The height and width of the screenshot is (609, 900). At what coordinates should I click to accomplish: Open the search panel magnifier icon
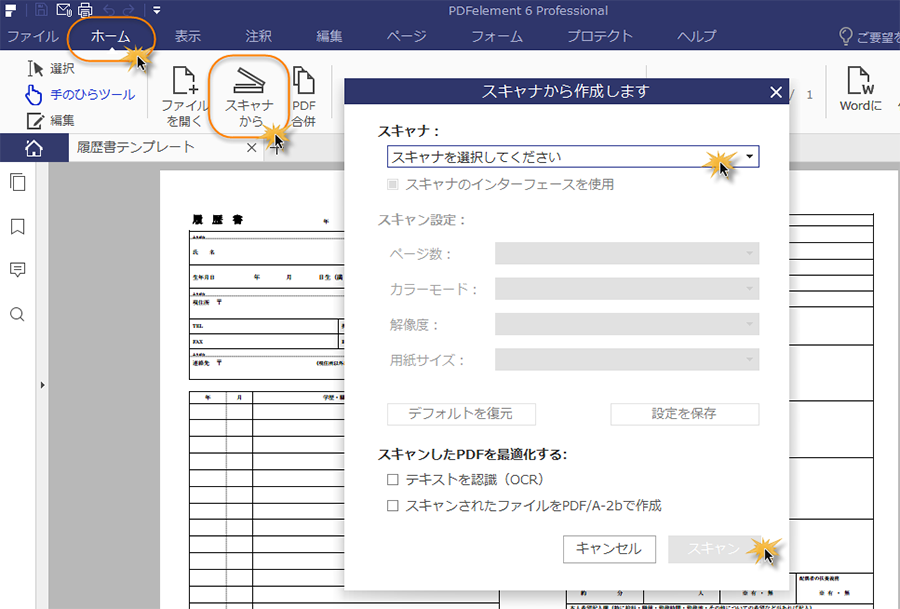[x=17, y=315]
